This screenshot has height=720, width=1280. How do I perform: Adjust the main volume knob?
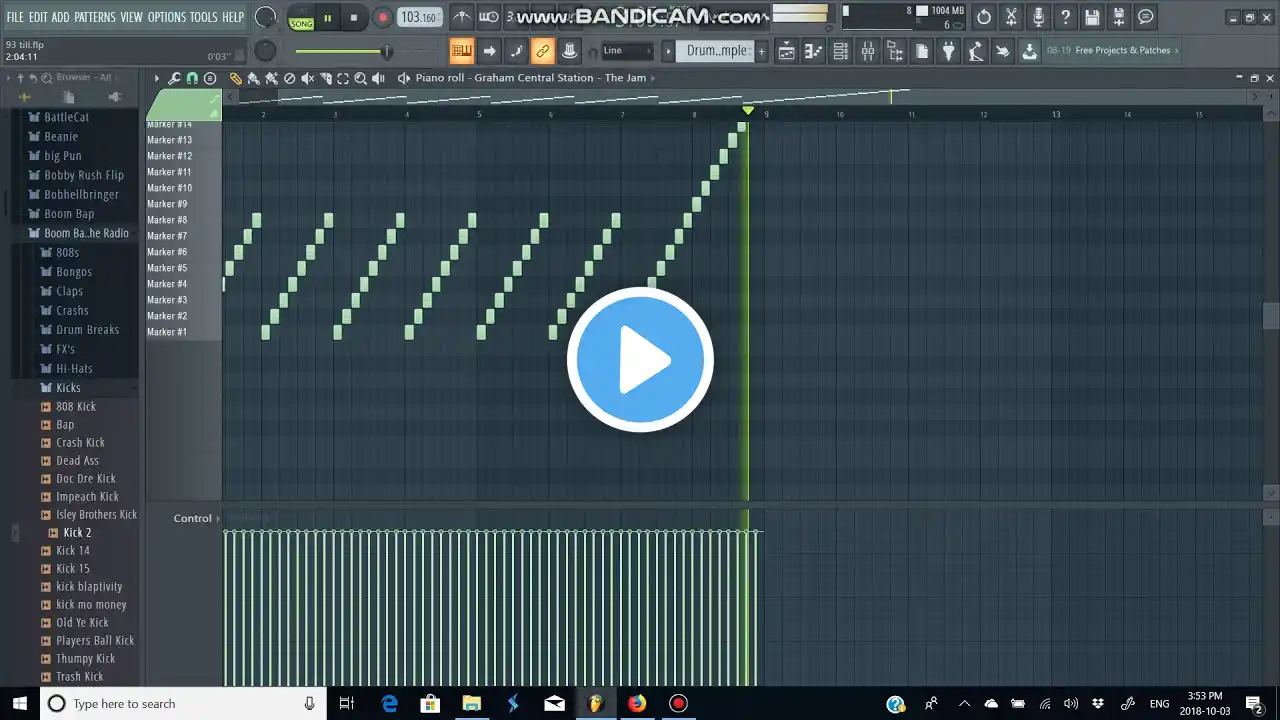[x=265, y=17]
